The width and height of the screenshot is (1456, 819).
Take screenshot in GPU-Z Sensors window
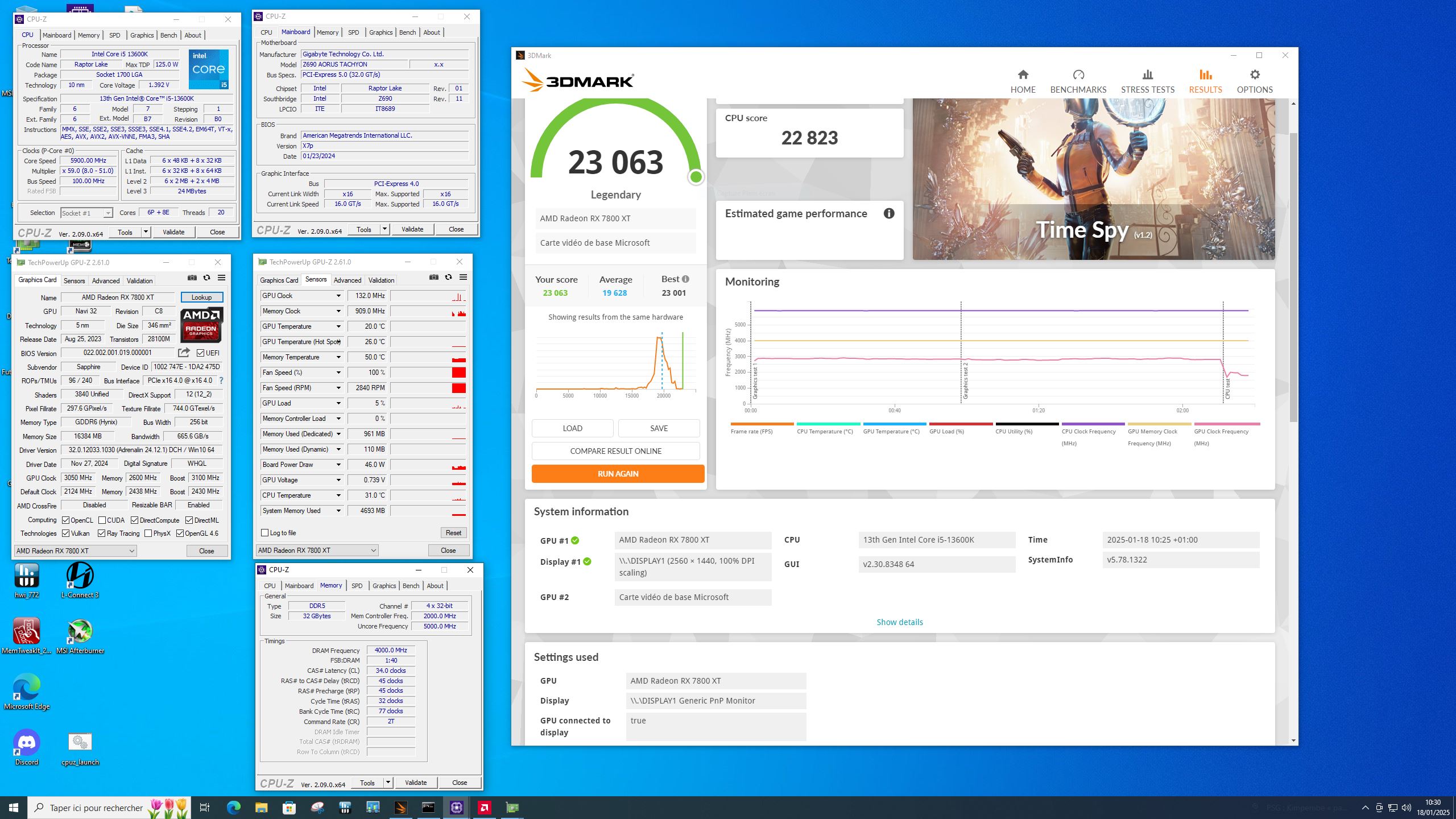pyautogui.click(x=434, y=277)
